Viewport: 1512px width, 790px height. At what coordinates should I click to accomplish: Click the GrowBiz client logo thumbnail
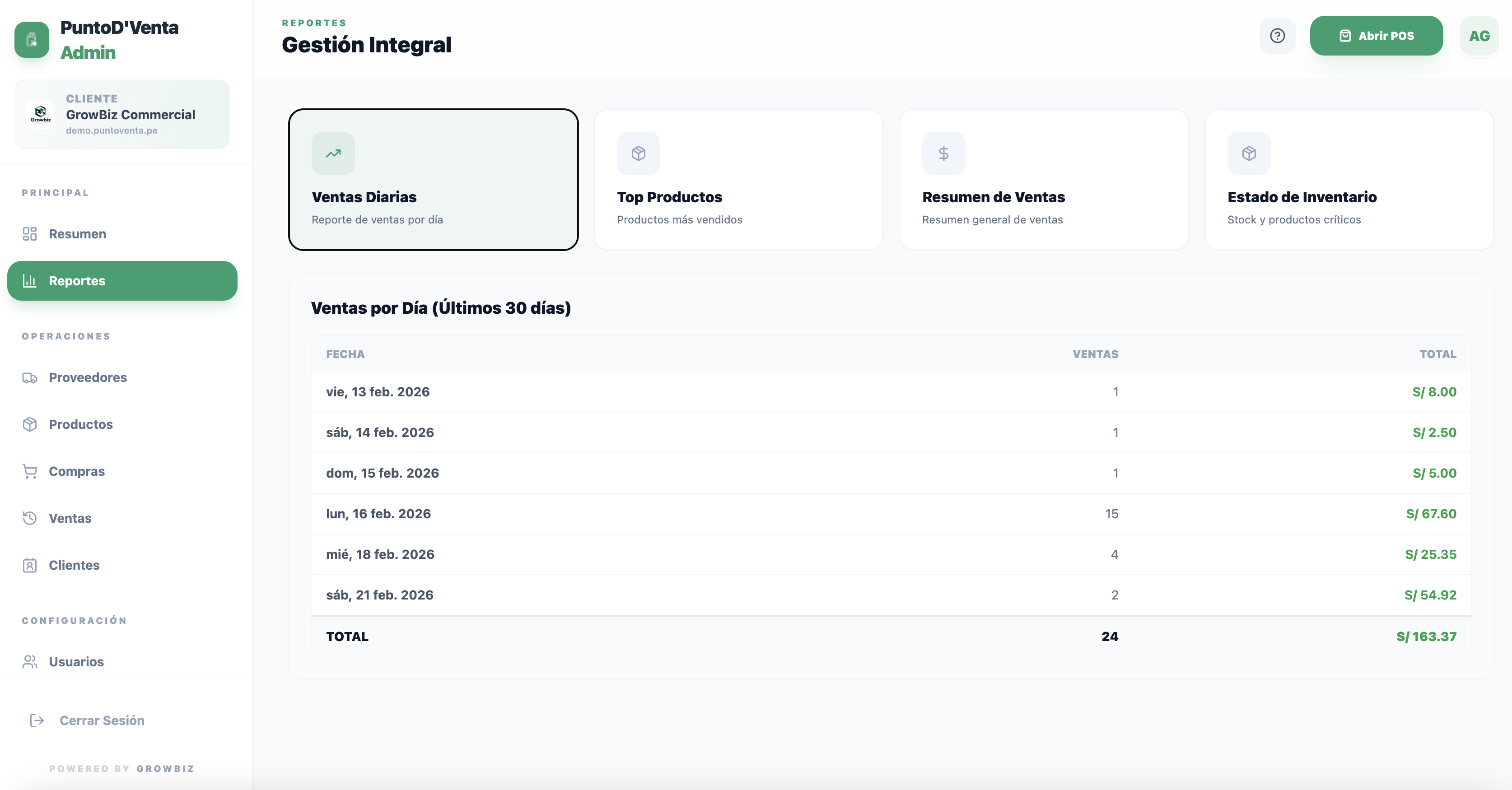41,114
